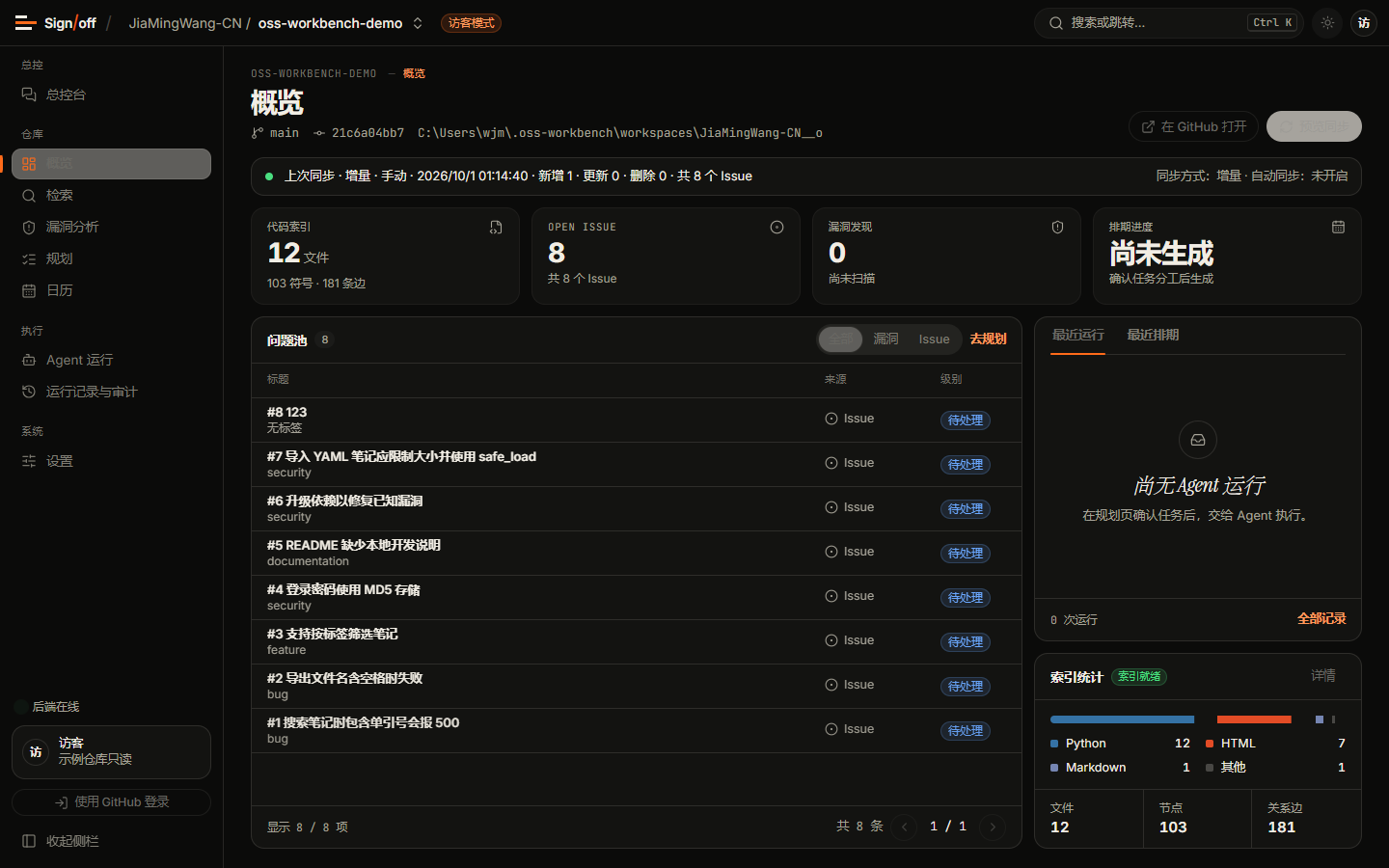Click the 访客模式 badge
The height and width of the screenshot is (868, 1389).
click(471, 23)
